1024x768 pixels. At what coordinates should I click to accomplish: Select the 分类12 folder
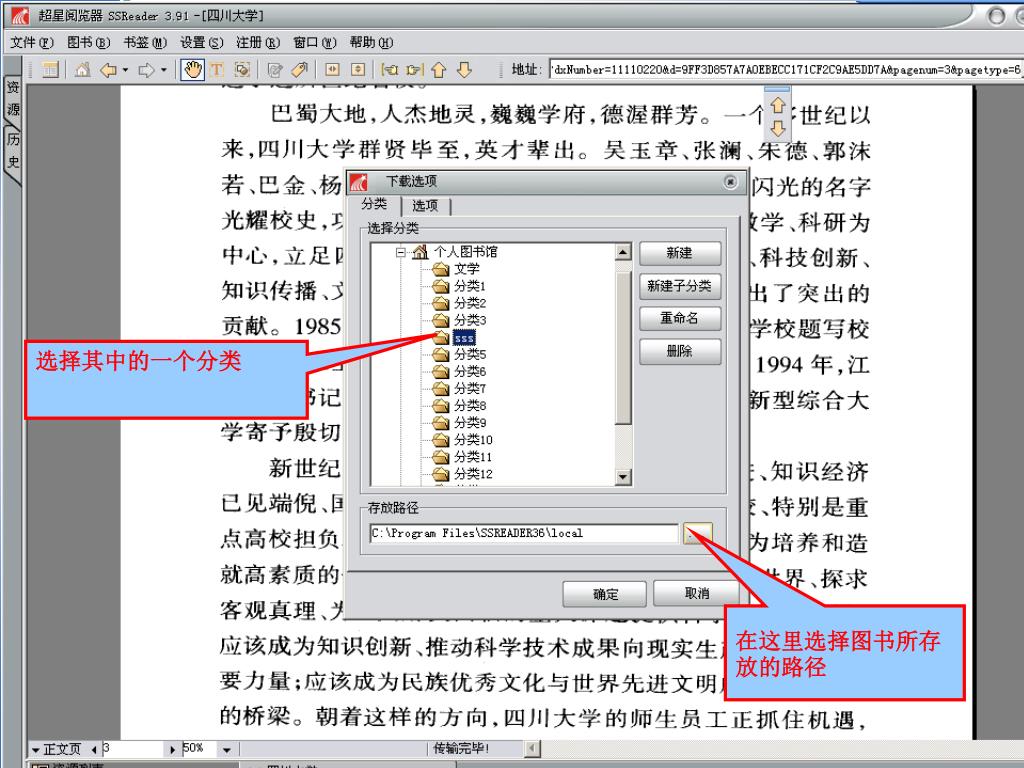pos(473,473)
